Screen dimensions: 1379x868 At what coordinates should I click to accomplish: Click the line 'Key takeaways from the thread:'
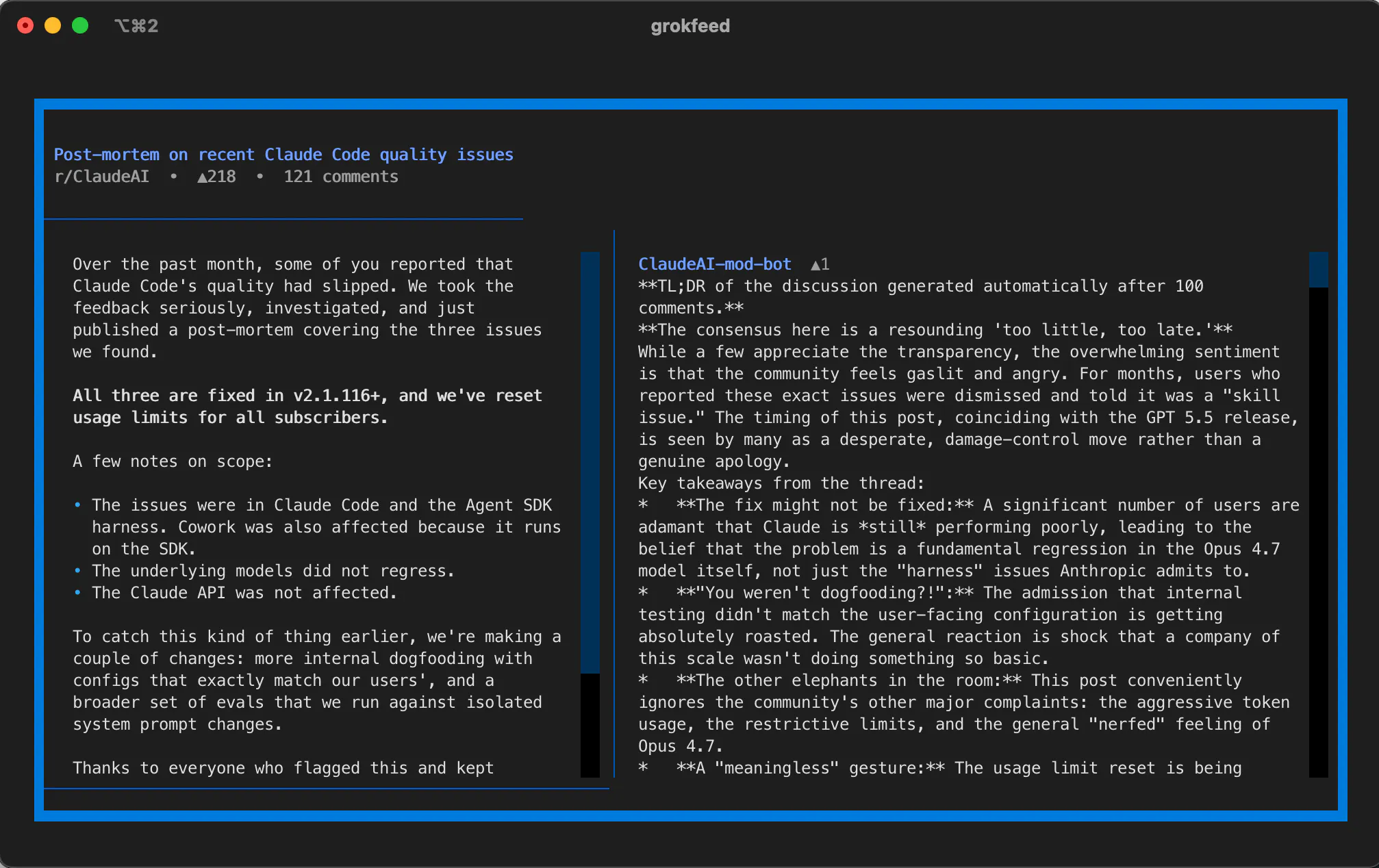tap(781, 483)
